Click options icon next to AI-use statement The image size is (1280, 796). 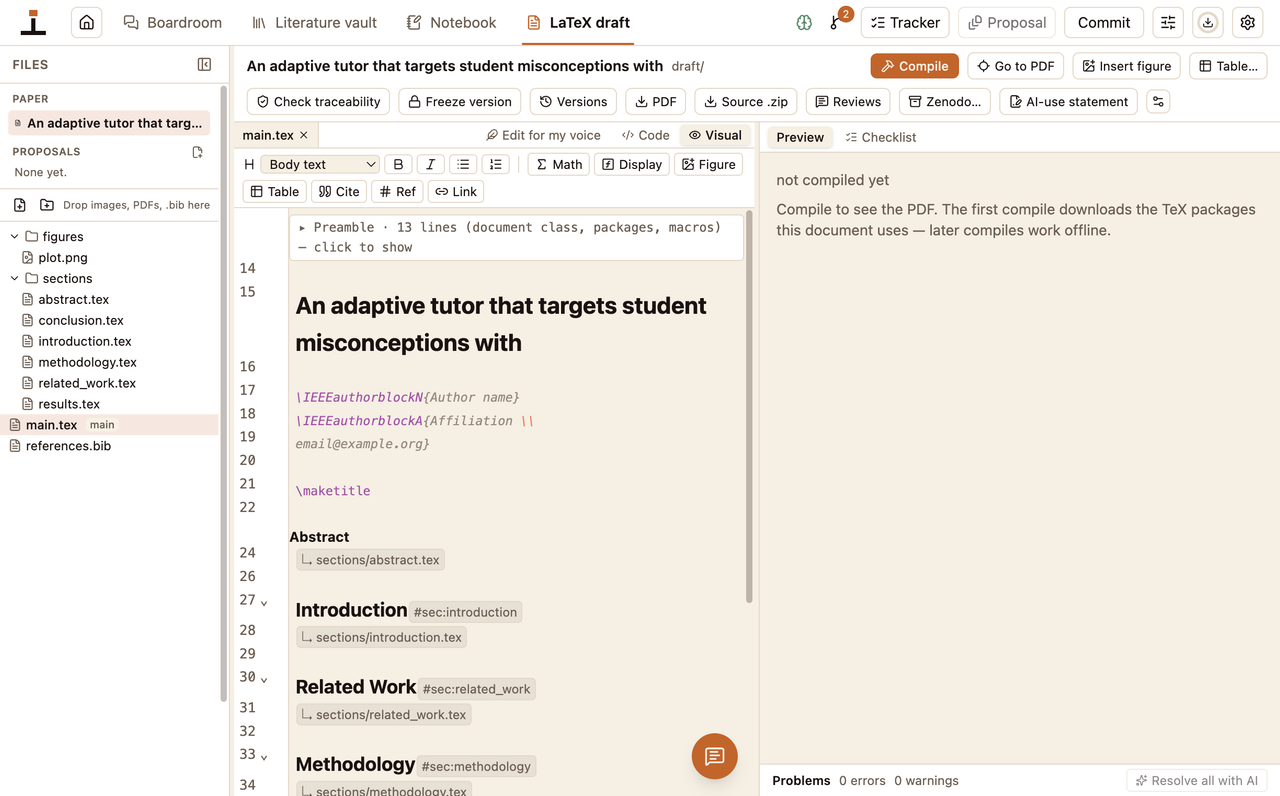tap(1158, 101)
